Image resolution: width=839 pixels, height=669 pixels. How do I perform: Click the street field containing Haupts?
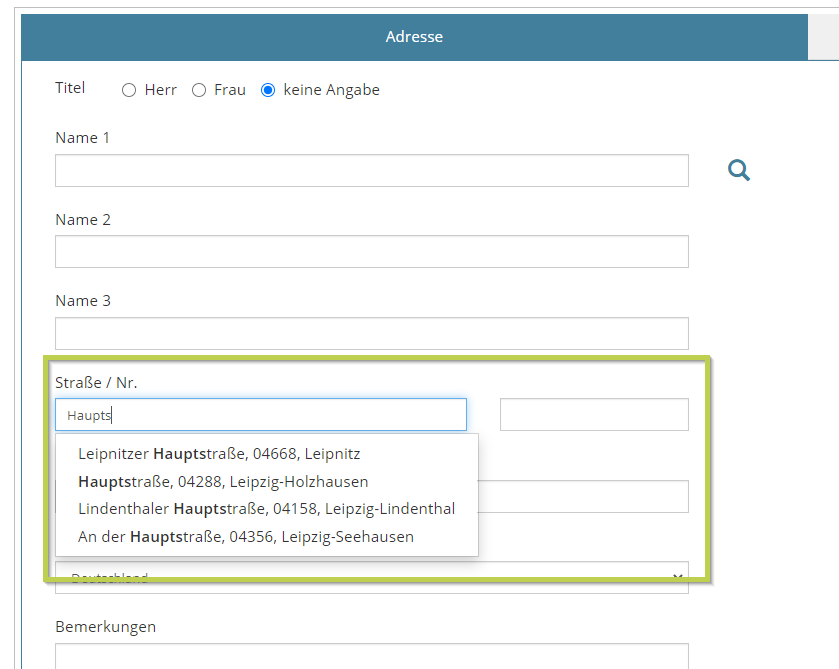point(260,415)
